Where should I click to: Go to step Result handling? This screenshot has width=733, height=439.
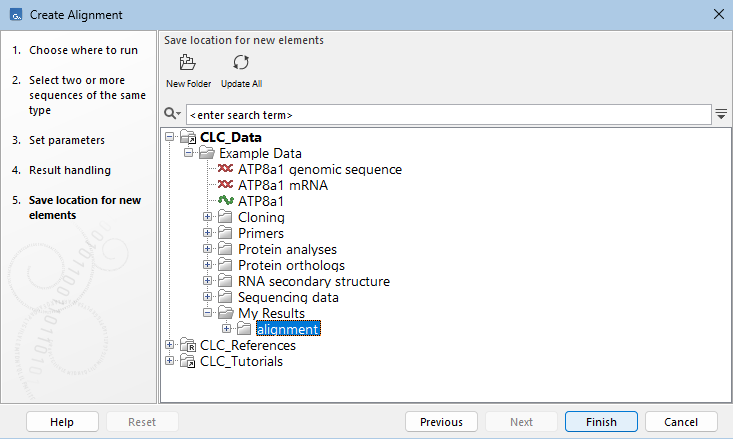[70, 170]
